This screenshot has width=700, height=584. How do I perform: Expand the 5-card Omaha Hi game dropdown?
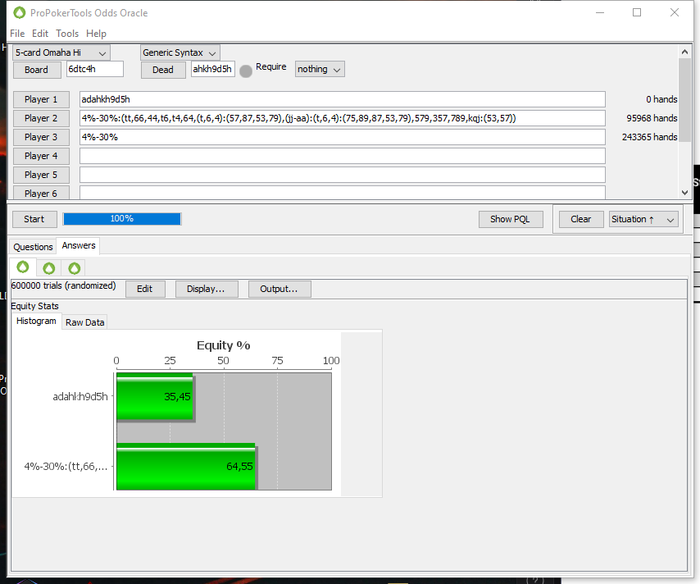click(61, 53)
